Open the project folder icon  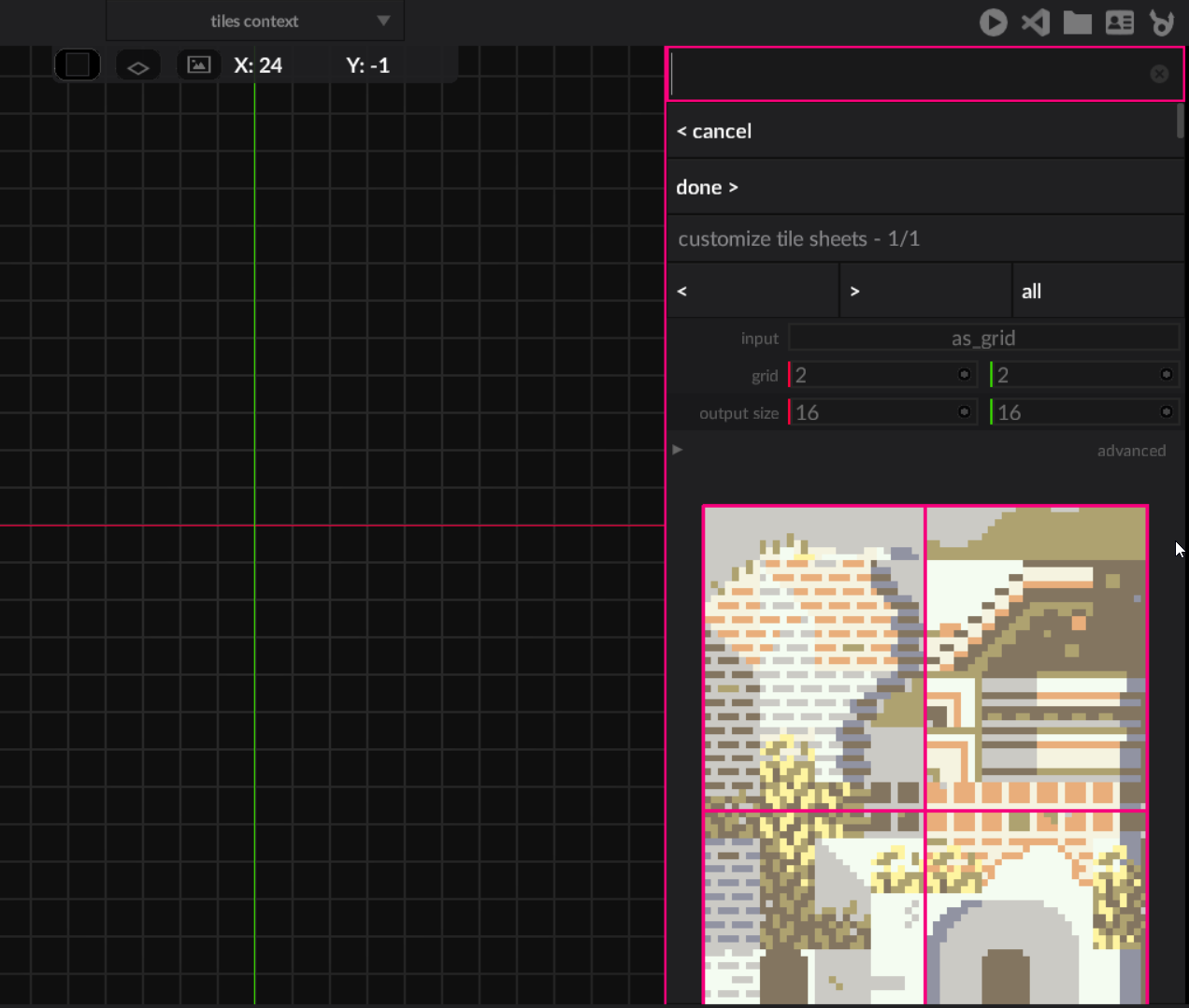click(x=1077, y=22)
